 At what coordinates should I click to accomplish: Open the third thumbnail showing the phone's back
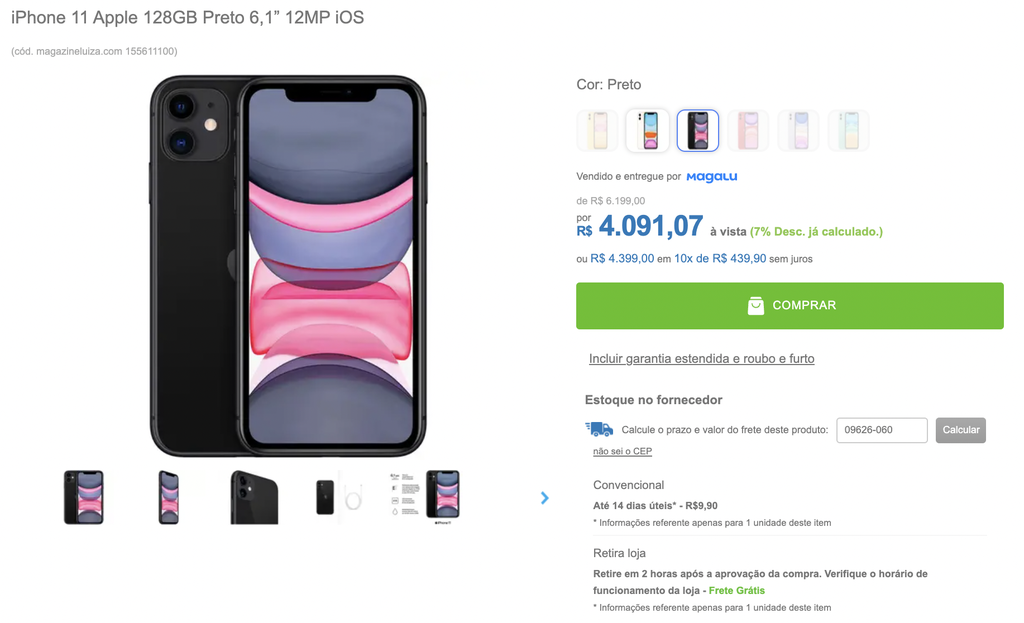tap(254, 498)
